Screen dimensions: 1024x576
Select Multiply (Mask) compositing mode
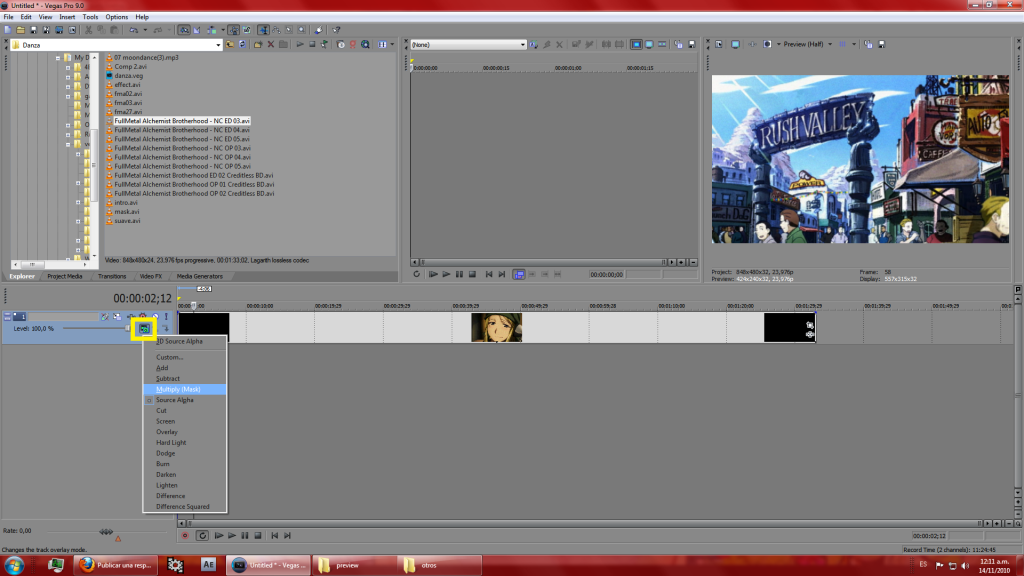pyautogui.click(x=185, y=389)
